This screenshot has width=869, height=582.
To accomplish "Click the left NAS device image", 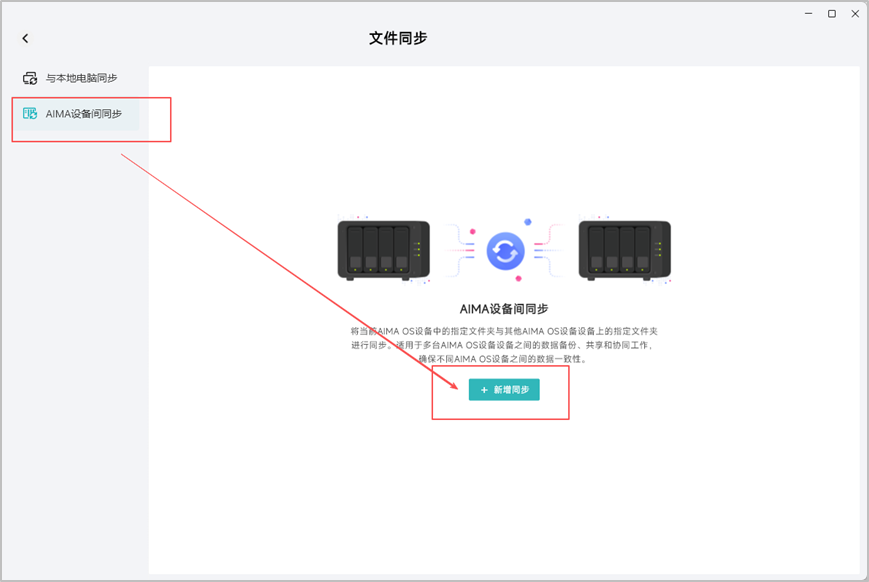I will pos(384,250).
